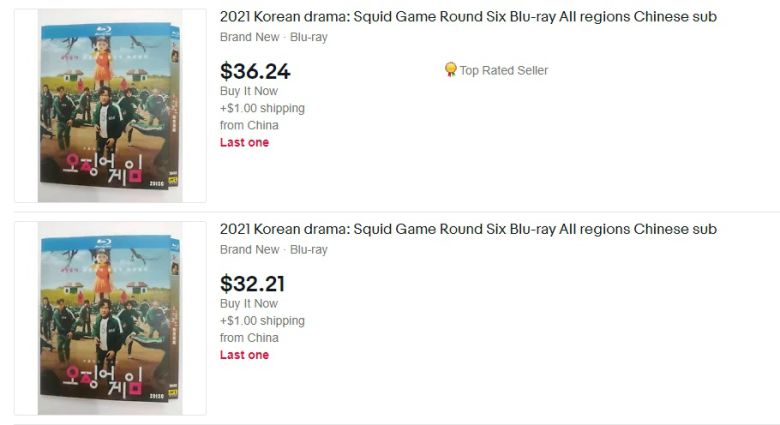Click the +$1.00 shipping text of $32.21 listing
This screenshot has width=780, height=425.
pos(262,321)
